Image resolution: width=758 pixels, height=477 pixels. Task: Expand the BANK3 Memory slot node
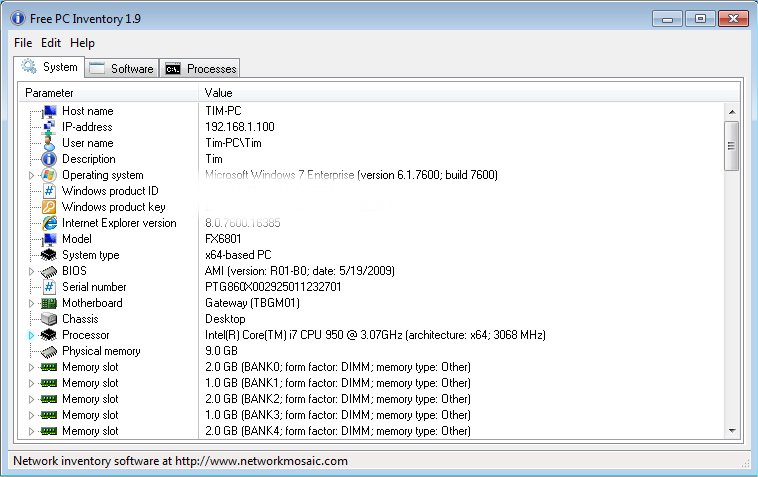tap(31, 415)
